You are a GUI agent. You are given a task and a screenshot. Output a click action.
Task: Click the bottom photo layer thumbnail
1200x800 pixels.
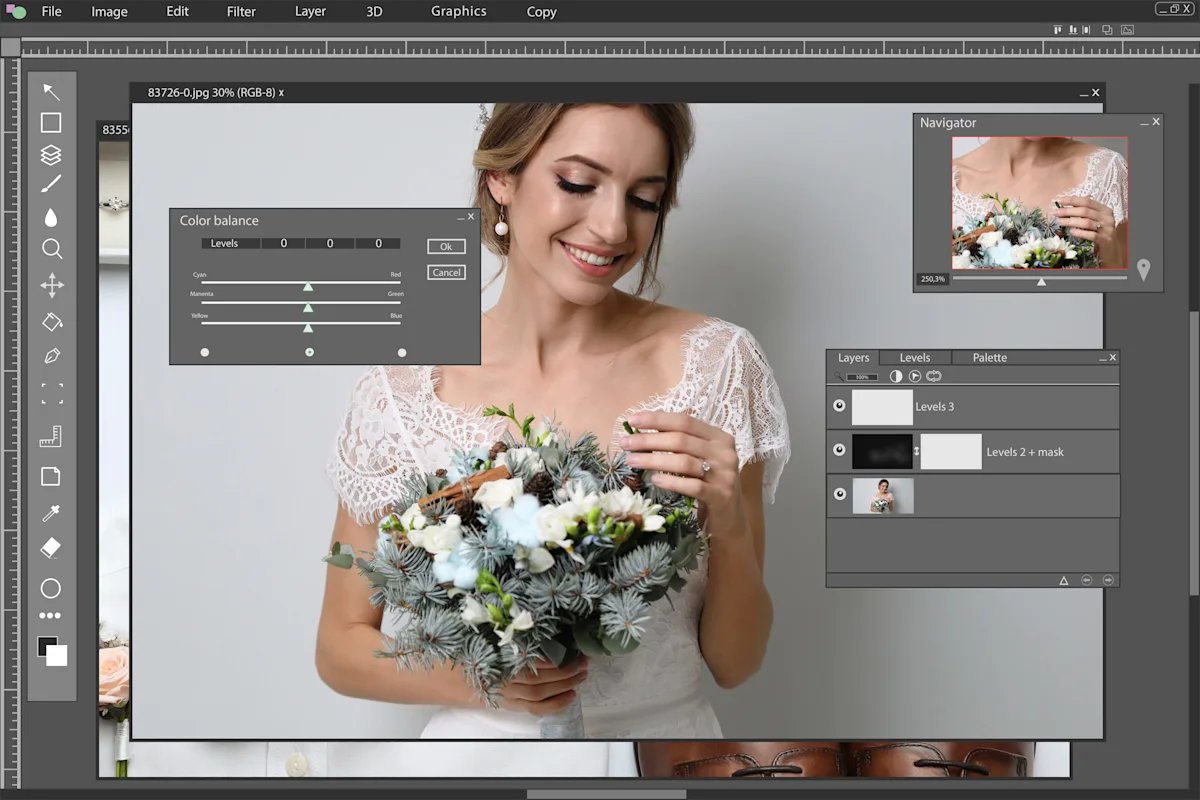tap(884, 494)
